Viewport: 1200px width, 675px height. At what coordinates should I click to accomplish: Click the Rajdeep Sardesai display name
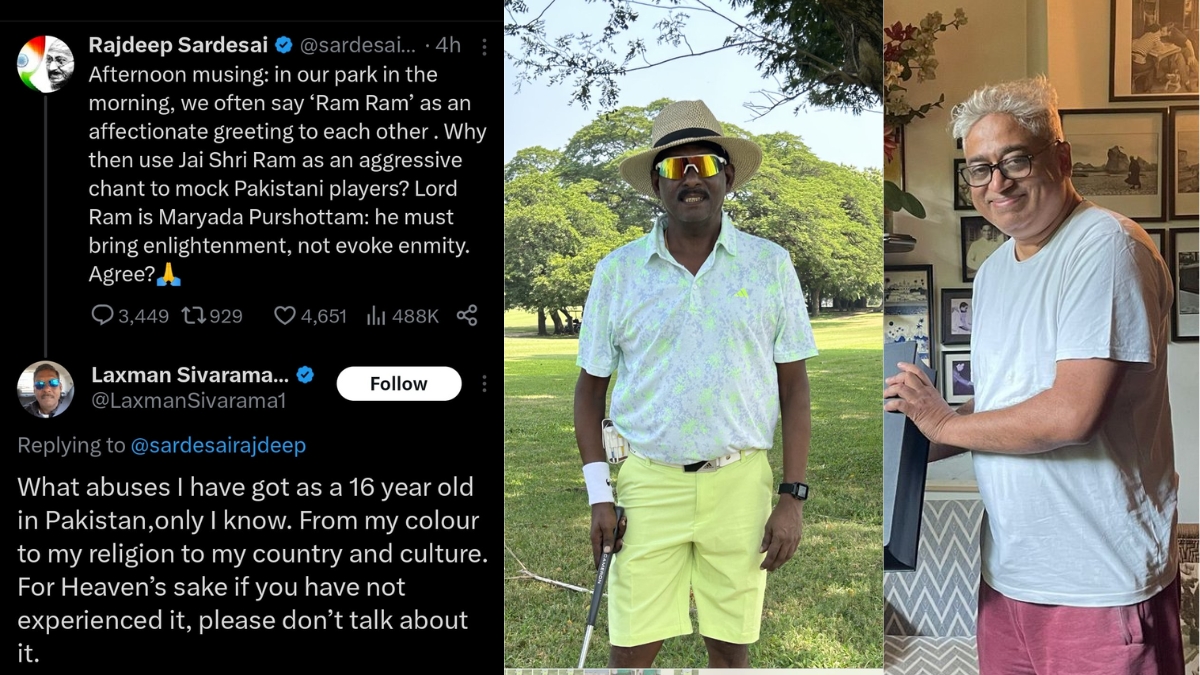pos(180,45)
